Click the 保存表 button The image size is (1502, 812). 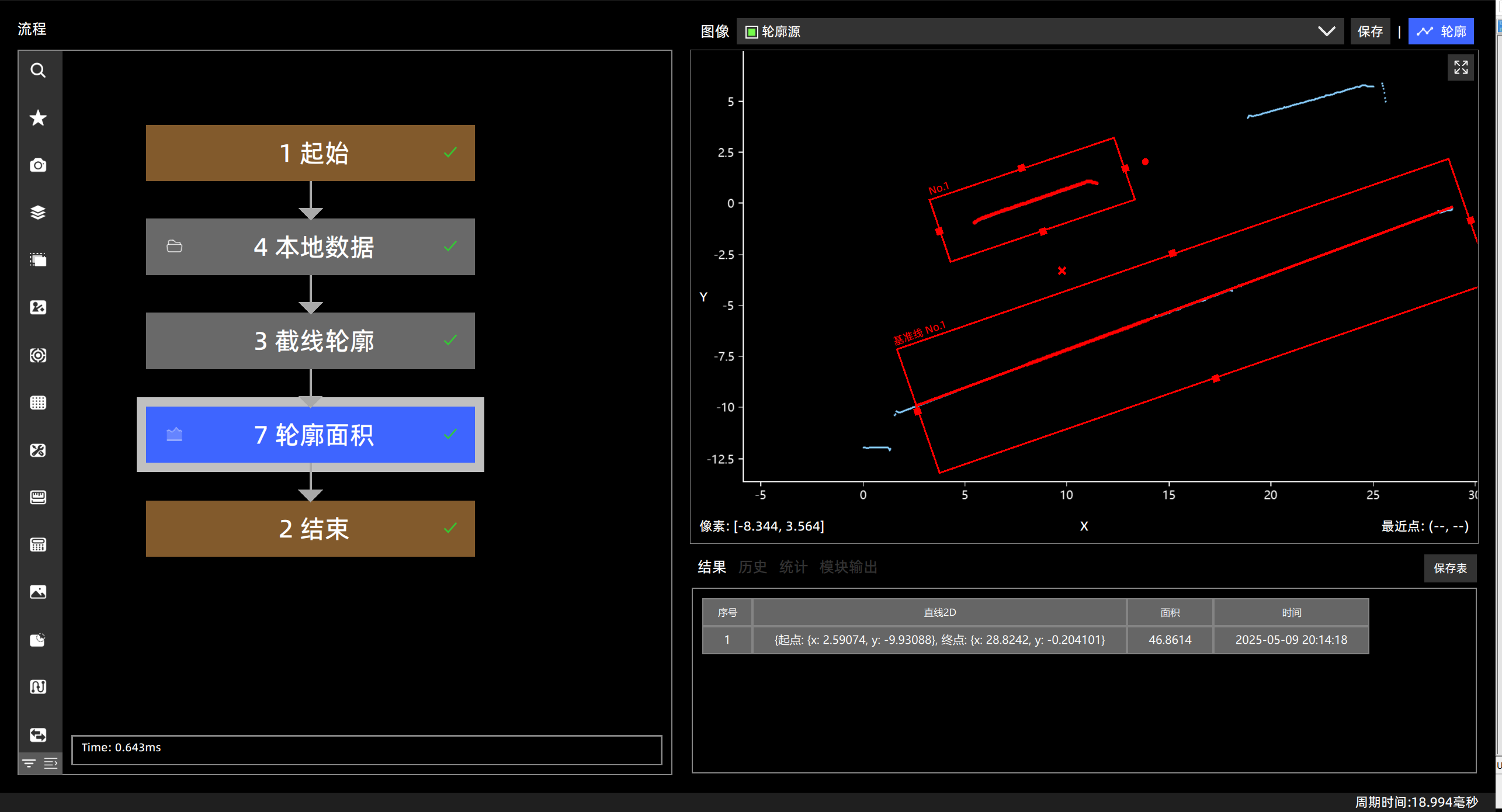click(x=1450, y=568)
